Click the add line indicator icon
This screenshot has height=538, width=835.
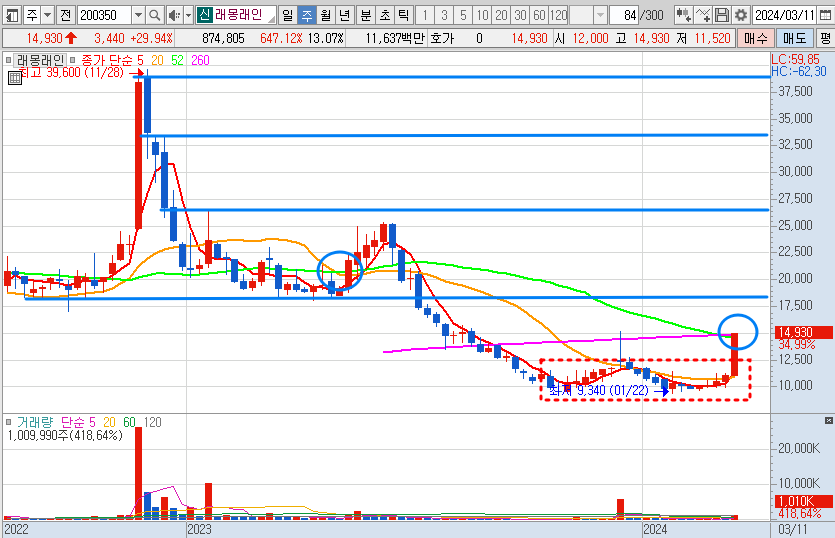click(x=703, y=15)
